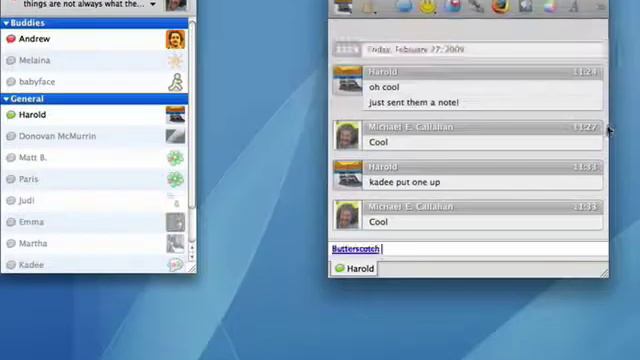Click sender name Harold on 11:24 message
The image size is (640, 360).
click(383, 72)
